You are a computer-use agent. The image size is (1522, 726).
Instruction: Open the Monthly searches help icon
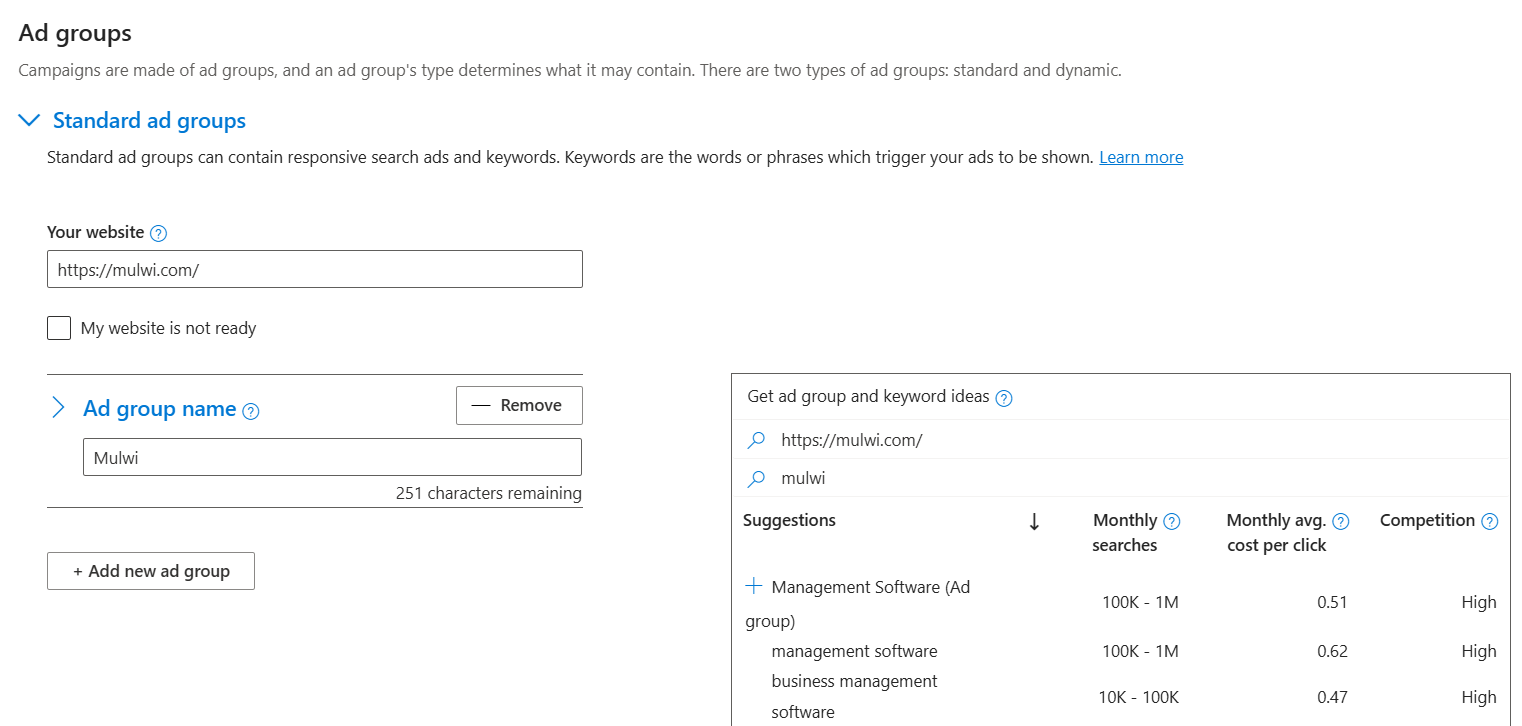pos(1172,521)
